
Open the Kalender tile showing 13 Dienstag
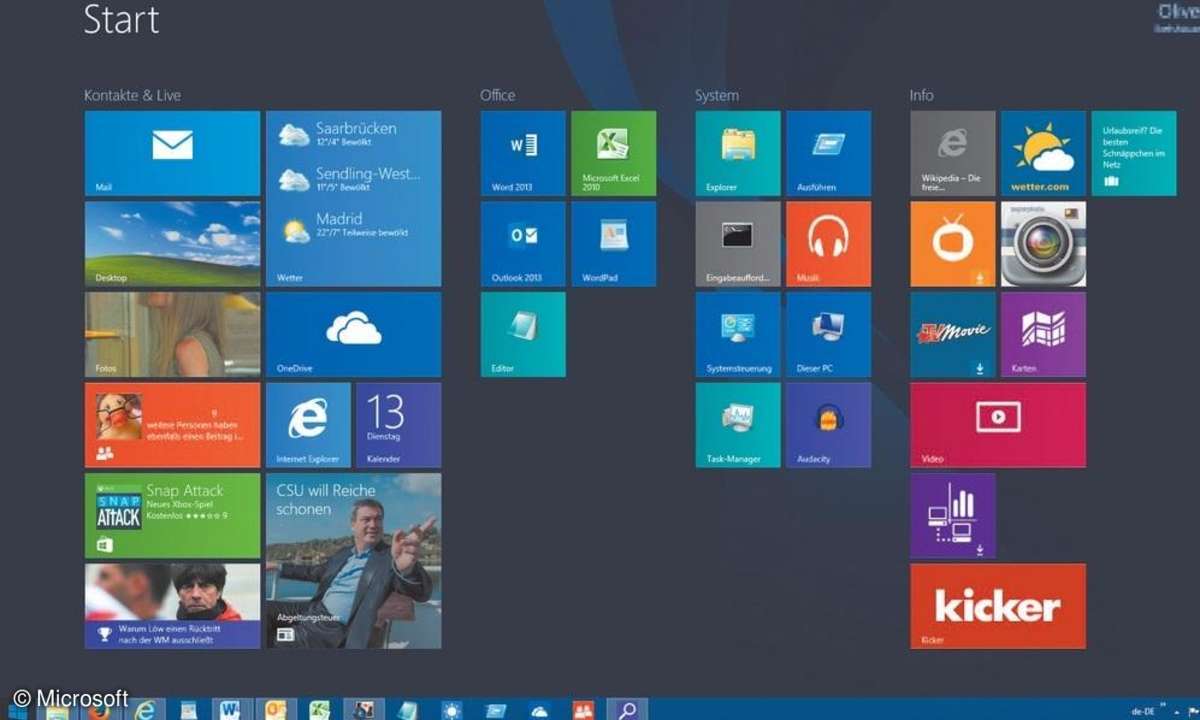398,425
